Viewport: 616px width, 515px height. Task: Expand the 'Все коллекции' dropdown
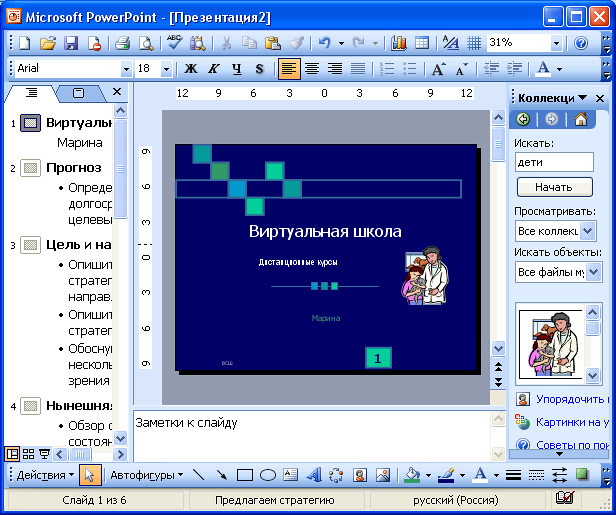[x=588, y=231]
